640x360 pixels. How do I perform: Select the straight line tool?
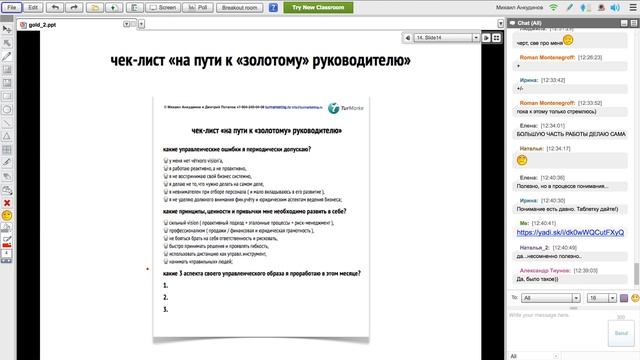tap(7, 123)
